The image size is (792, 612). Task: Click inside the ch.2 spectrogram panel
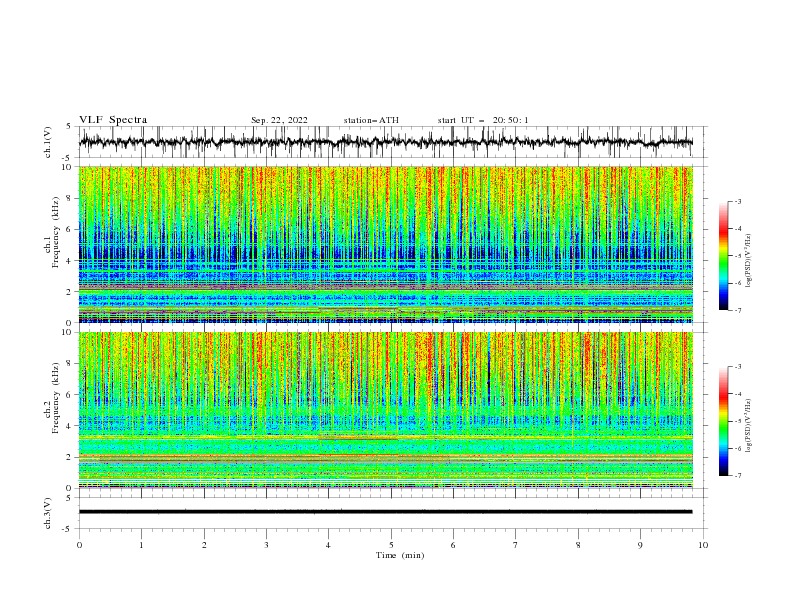(385, 410)
